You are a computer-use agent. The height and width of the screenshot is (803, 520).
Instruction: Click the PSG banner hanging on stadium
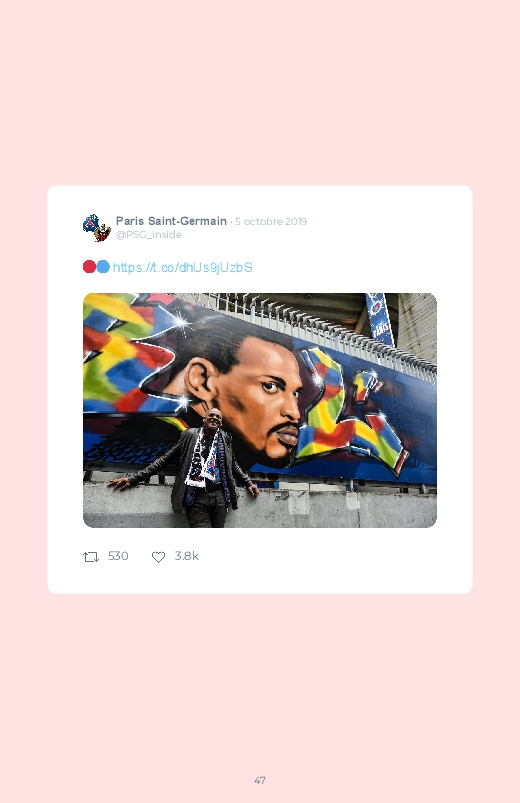coord(380,319)
